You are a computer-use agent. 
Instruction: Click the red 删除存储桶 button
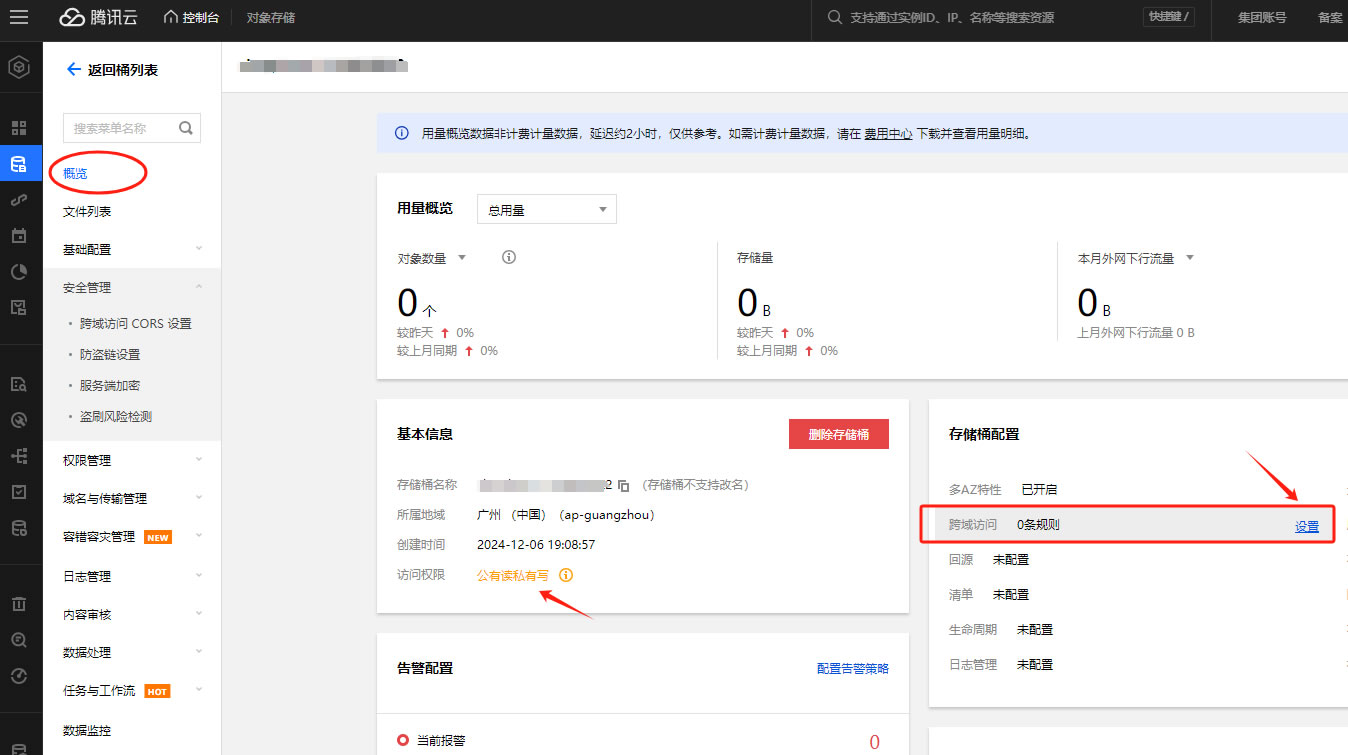pos(839,434)
